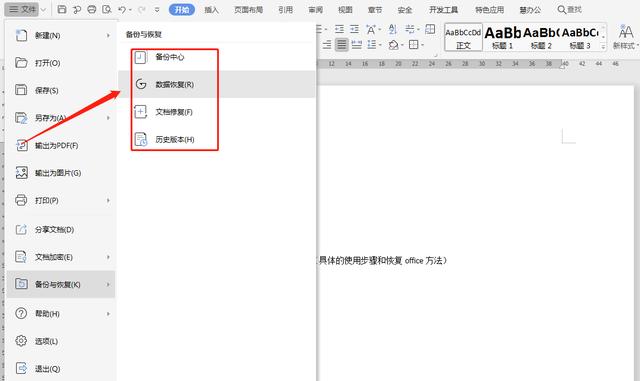Click the distributed alignment icon
The width and height of the screenshot is (640, 381).
pos(356,45)
